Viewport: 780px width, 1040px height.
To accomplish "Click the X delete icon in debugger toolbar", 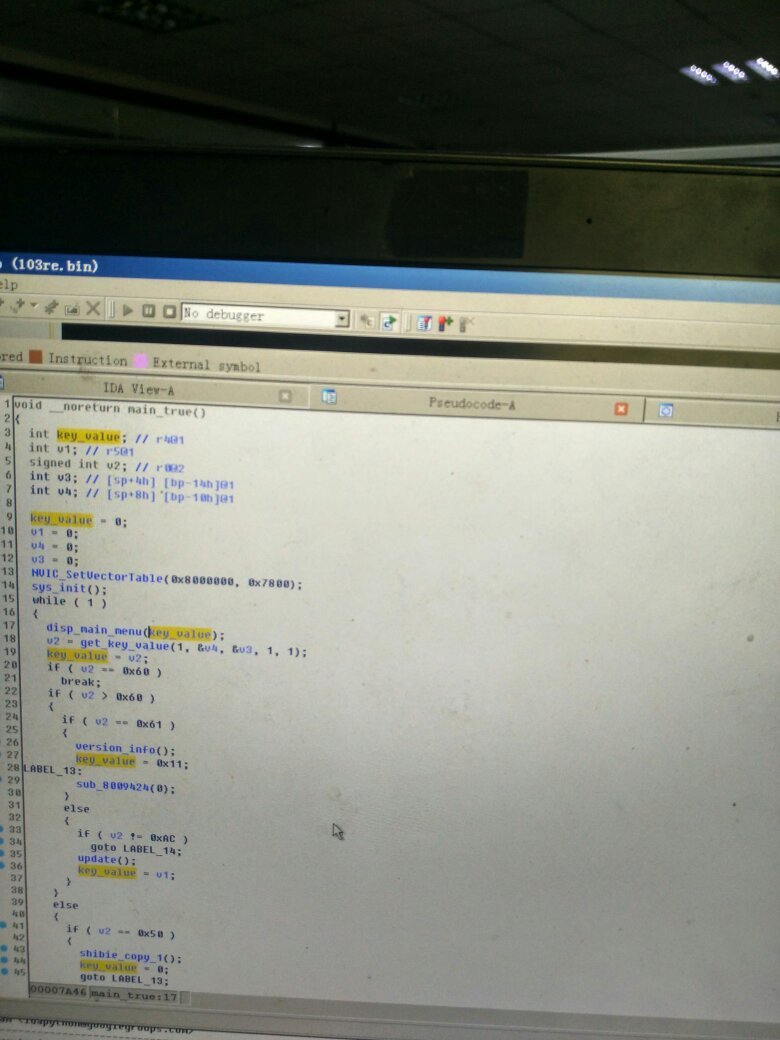I will [94, 309].
